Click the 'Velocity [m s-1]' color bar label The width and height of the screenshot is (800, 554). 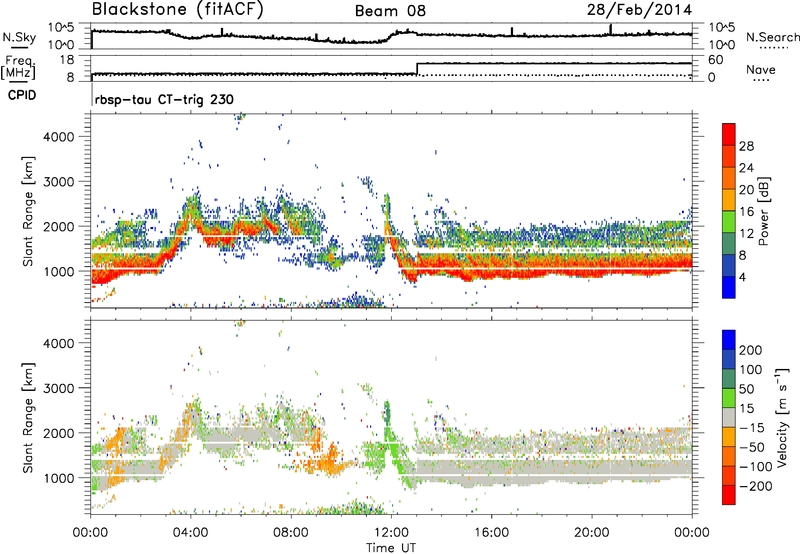(x=782, y=417)
